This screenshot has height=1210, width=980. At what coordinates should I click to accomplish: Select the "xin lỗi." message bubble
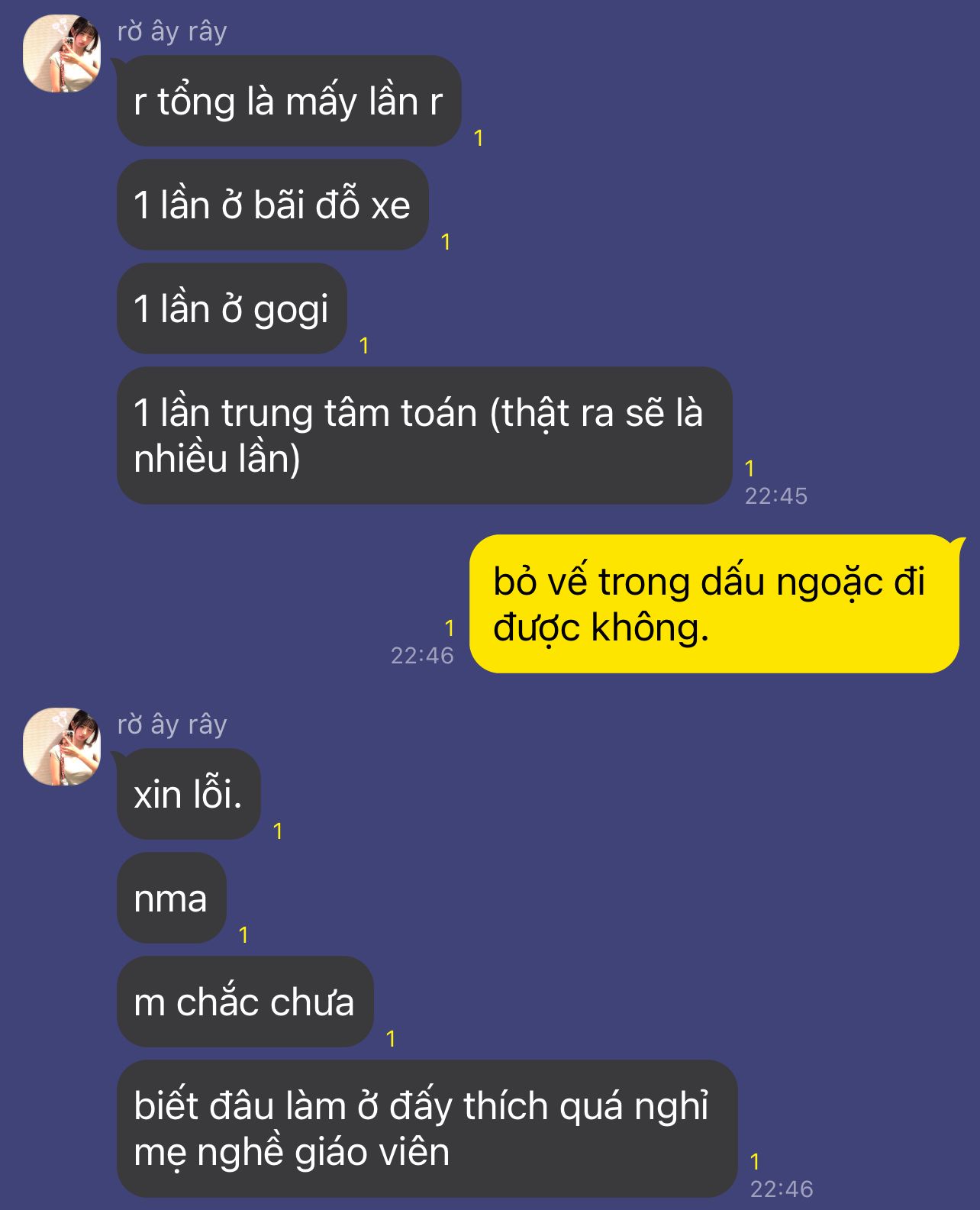tap(189, 794)
